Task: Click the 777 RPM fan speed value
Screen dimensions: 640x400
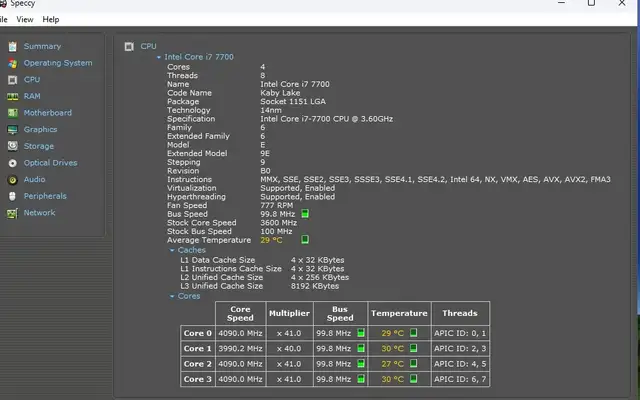Action: [277, 205]
